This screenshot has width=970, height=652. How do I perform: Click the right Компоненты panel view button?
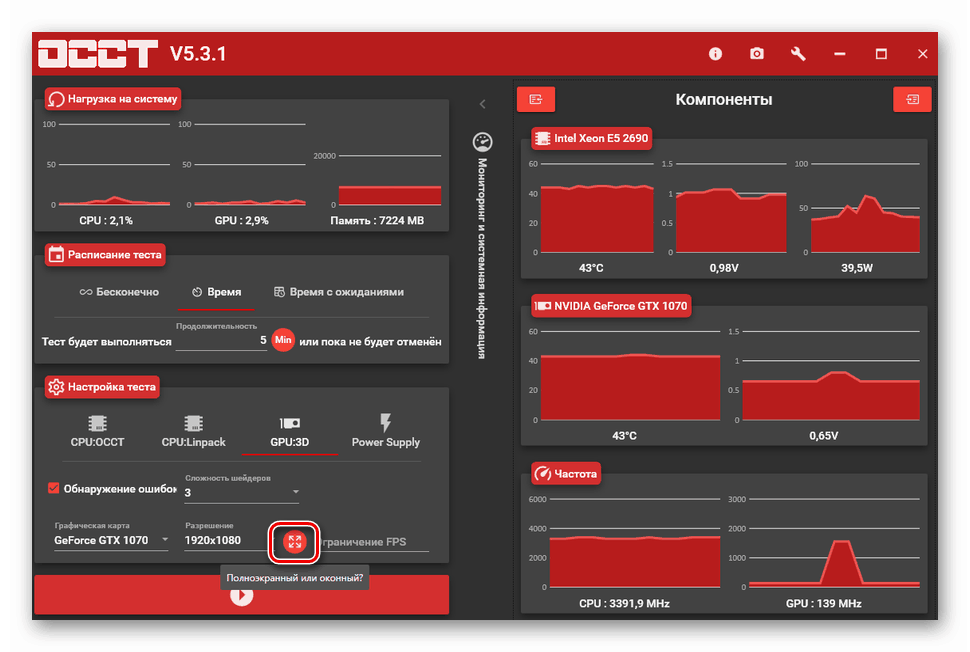912,100
